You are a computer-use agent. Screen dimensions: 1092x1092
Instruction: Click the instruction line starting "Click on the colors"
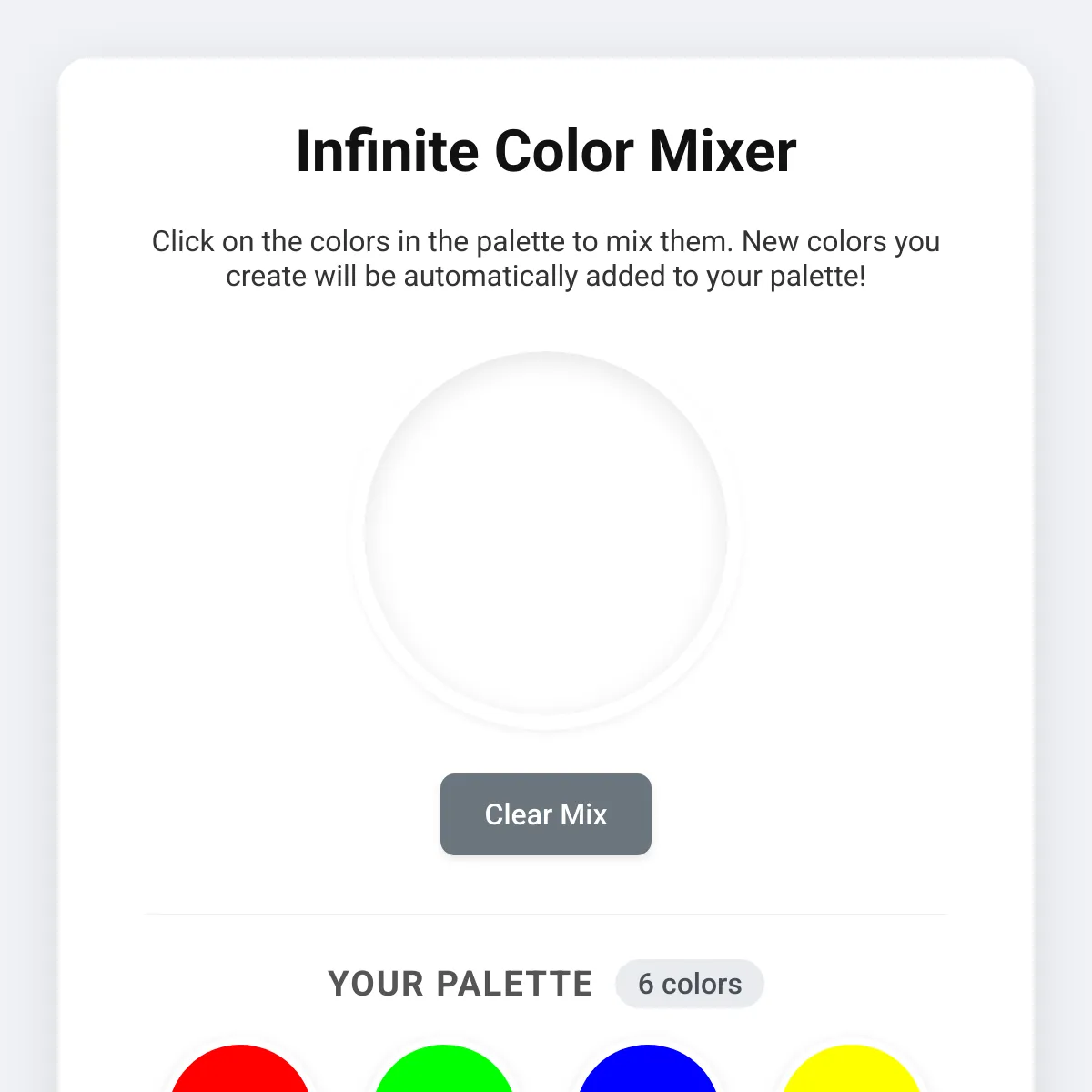click(x=546, y=242)
